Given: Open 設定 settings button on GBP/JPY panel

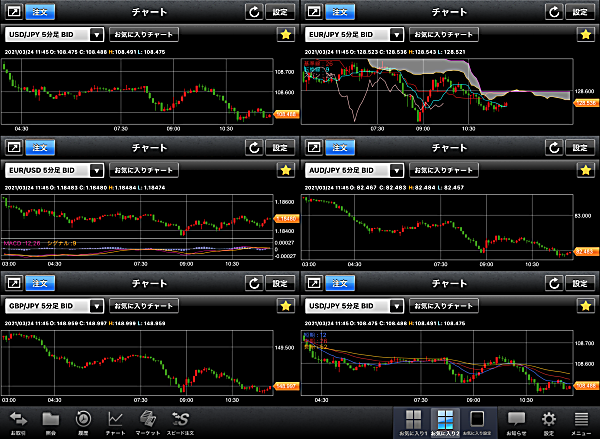Looking at the screenshot, I should [x=280, y=283].
